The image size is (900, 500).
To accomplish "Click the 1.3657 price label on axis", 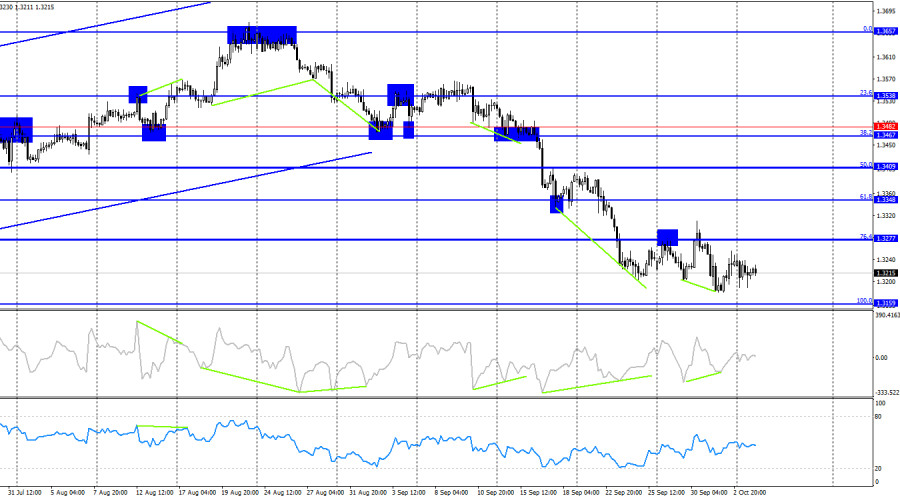I will 886,32.
